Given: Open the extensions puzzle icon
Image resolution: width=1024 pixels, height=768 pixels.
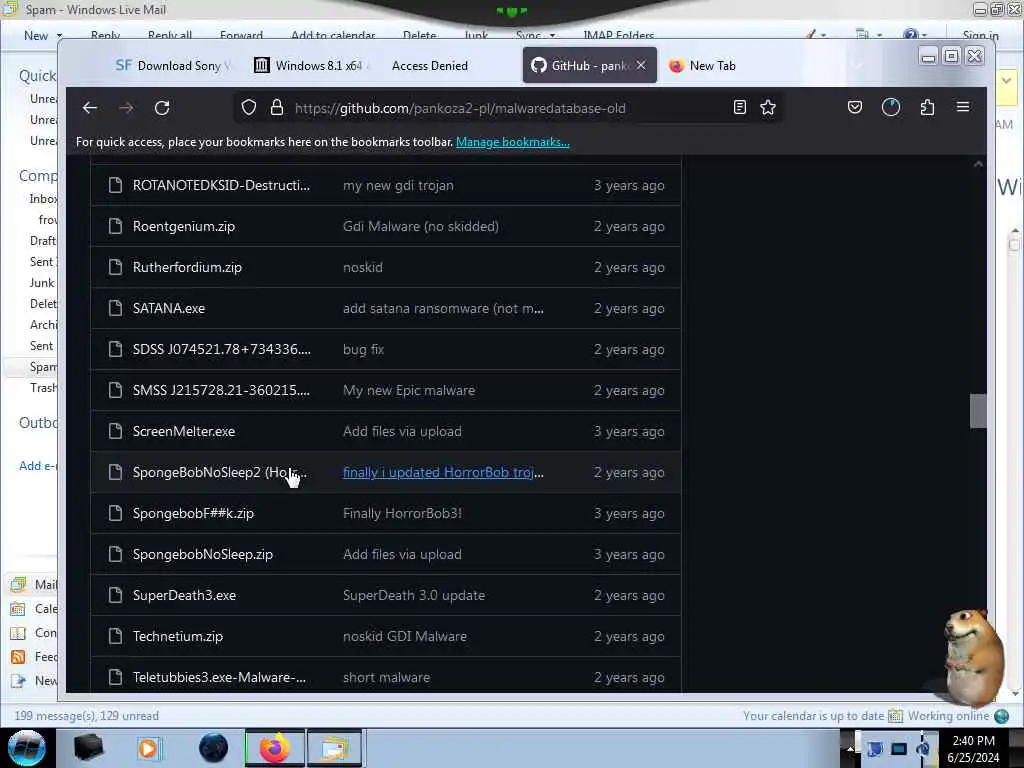Looking at the screenshot, I should 927,107.
